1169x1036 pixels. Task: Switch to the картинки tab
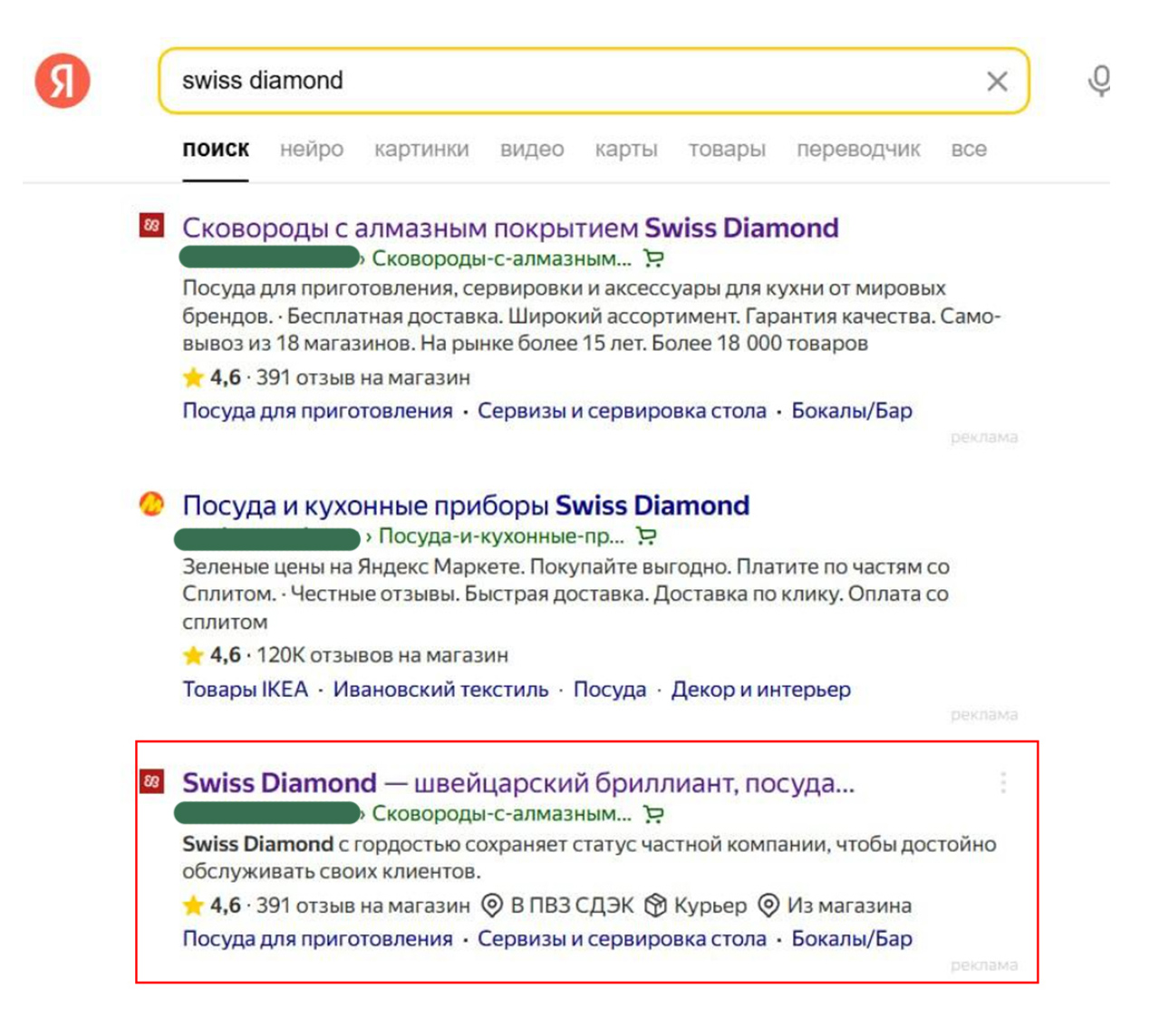422,150
